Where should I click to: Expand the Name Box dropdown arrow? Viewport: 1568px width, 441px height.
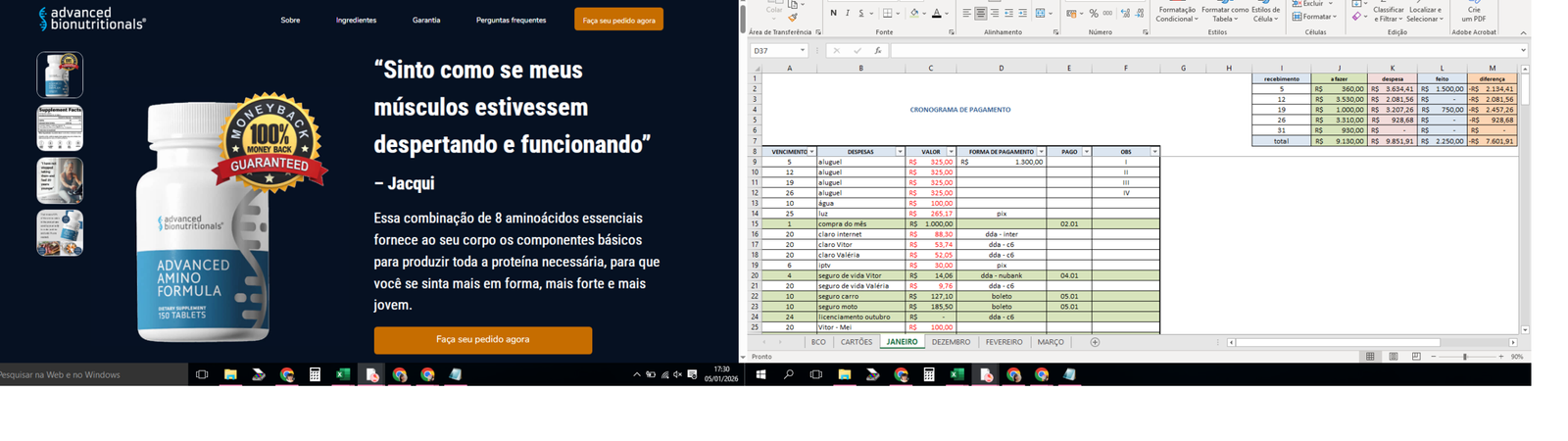[x=802, y=51]
